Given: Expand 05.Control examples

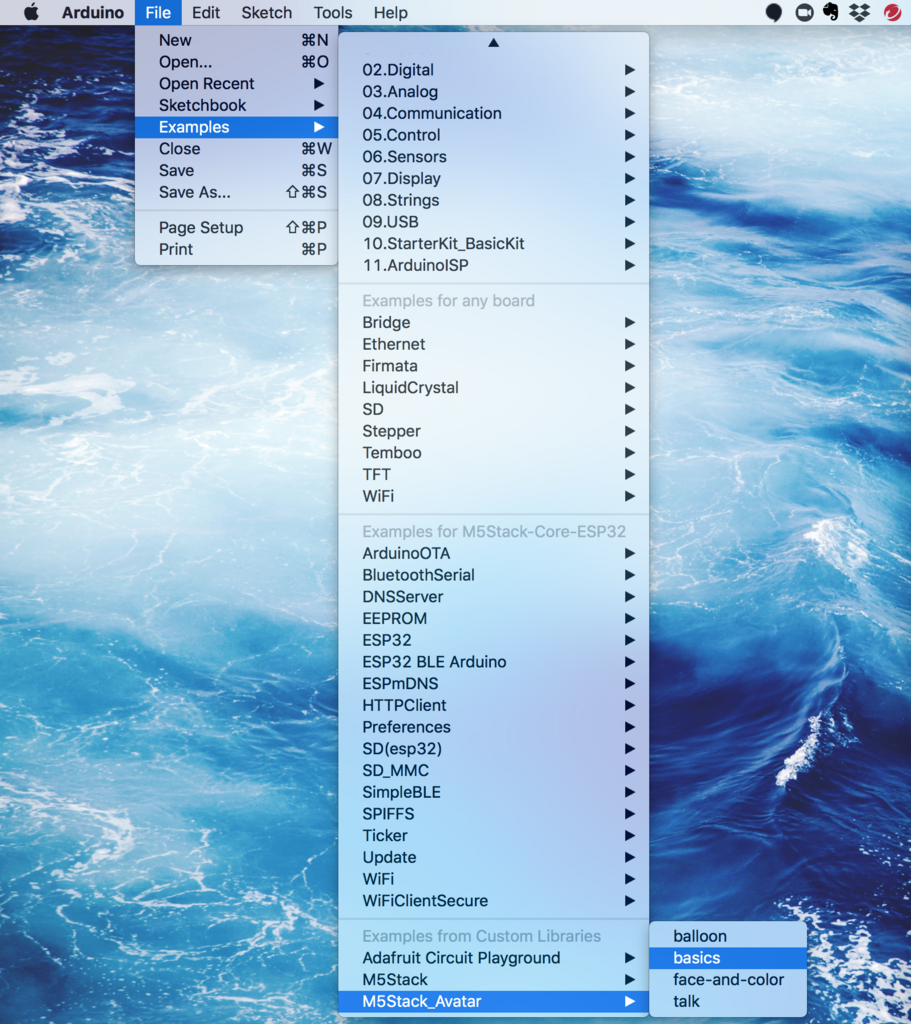Looking at the screenshot, I should (x=494, y=135).
